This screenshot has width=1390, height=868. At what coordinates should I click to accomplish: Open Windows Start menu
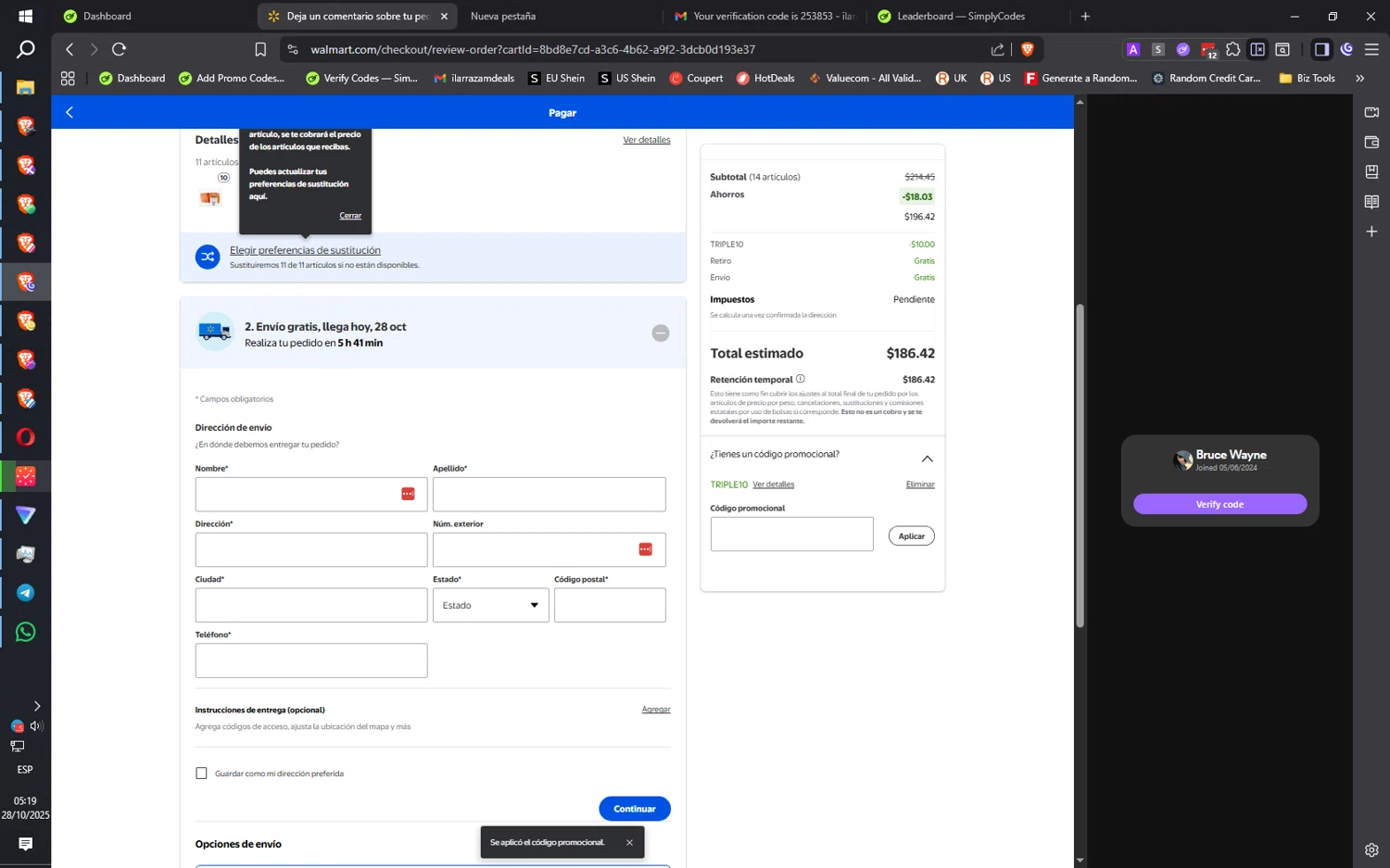[25, 16]
